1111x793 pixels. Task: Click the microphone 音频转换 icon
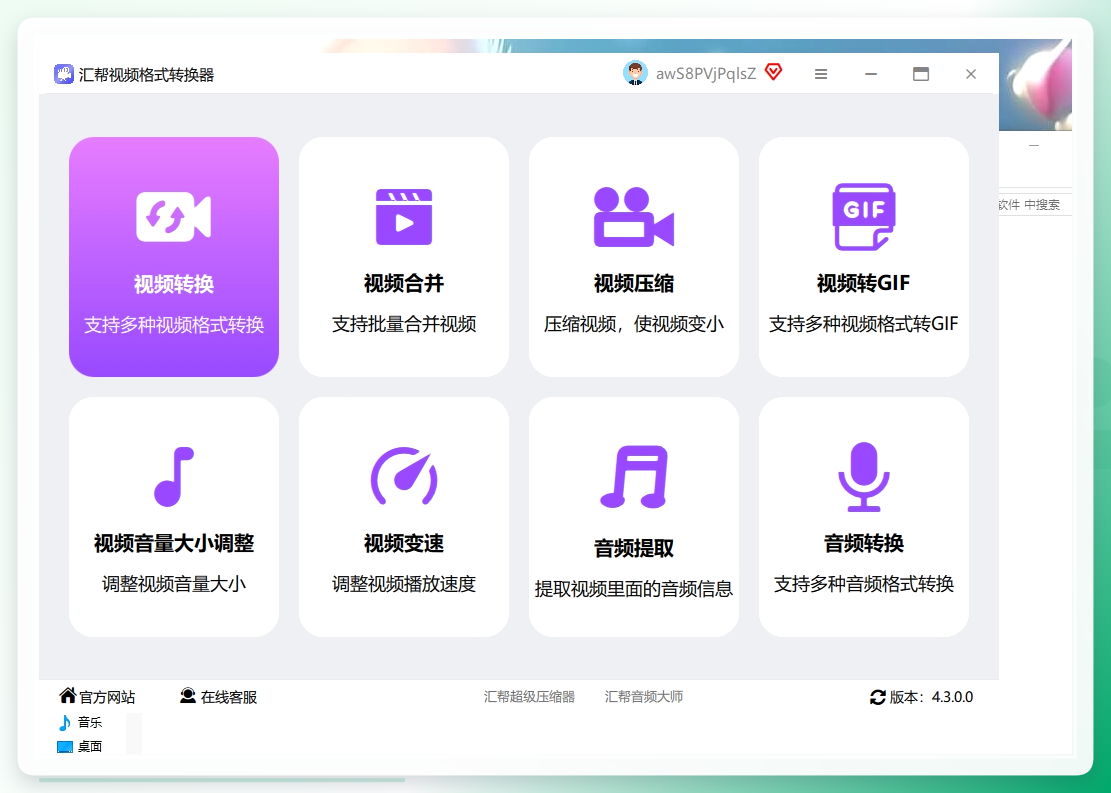pyautogui.click(x=864, y=477)
